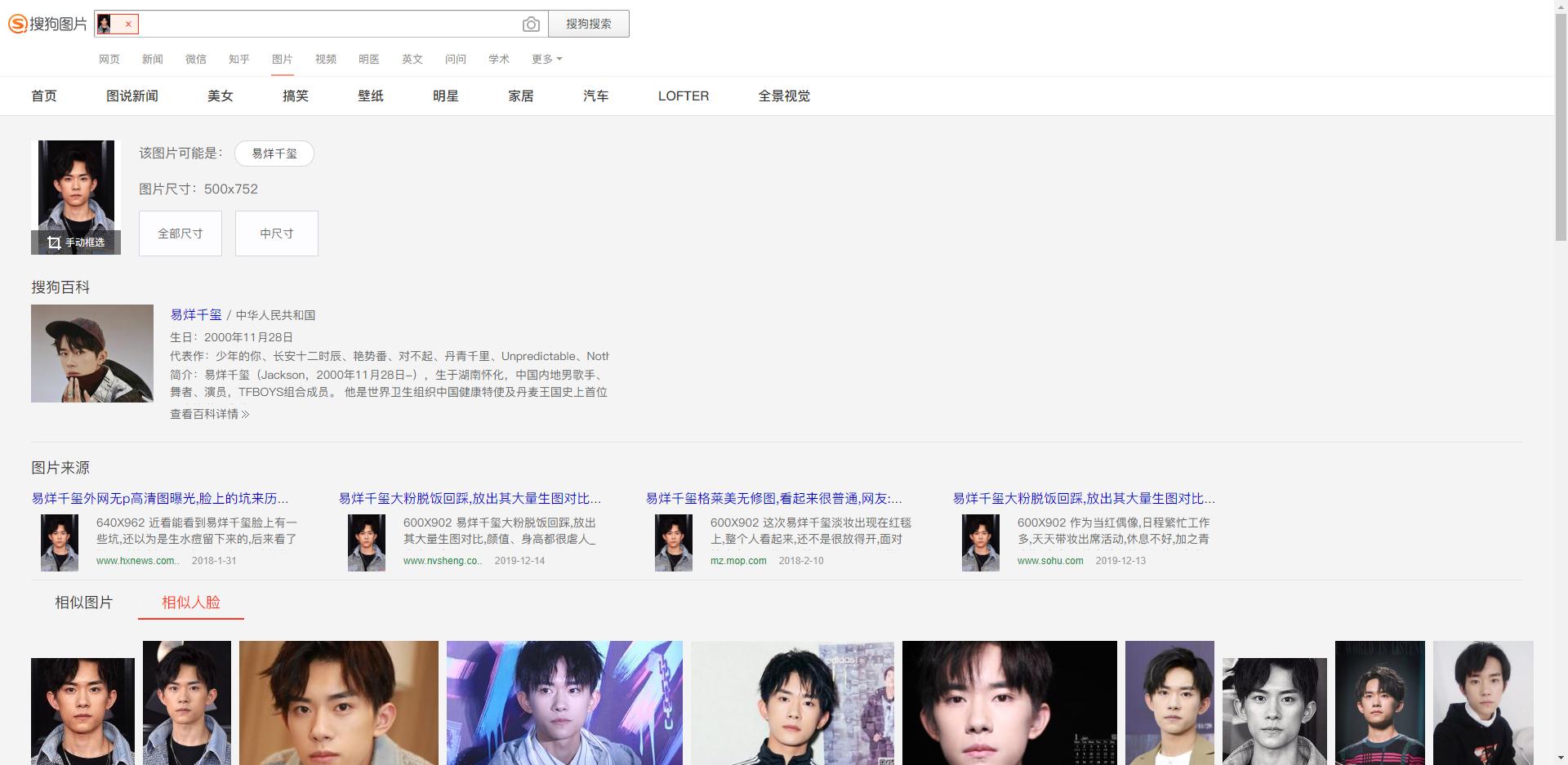This screenshot has width=1568, height=765.
Task: Switch to the 知乎 search vertical
Action: coord(238,59)
